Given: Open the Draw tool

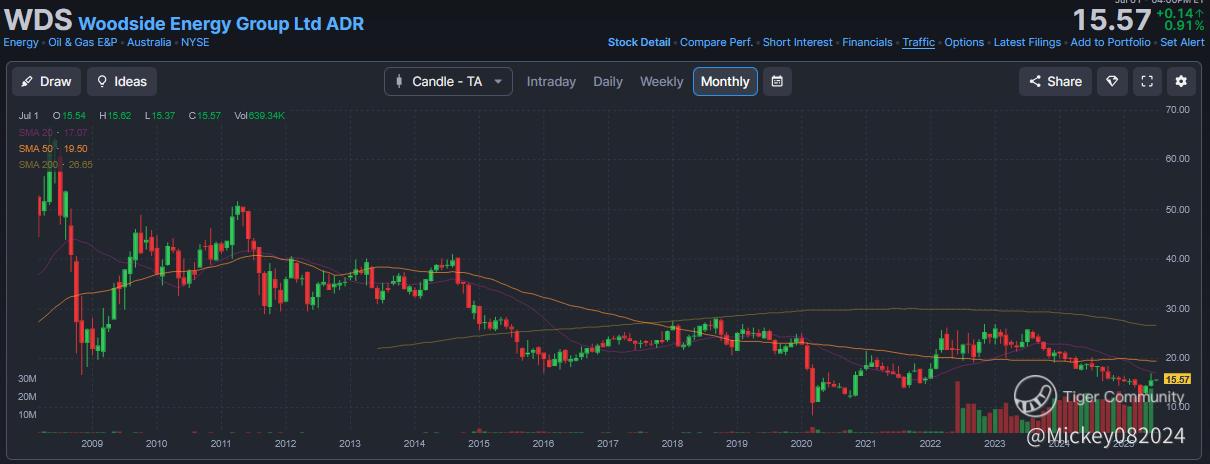Looking at the screenshot, I should 47,82.
